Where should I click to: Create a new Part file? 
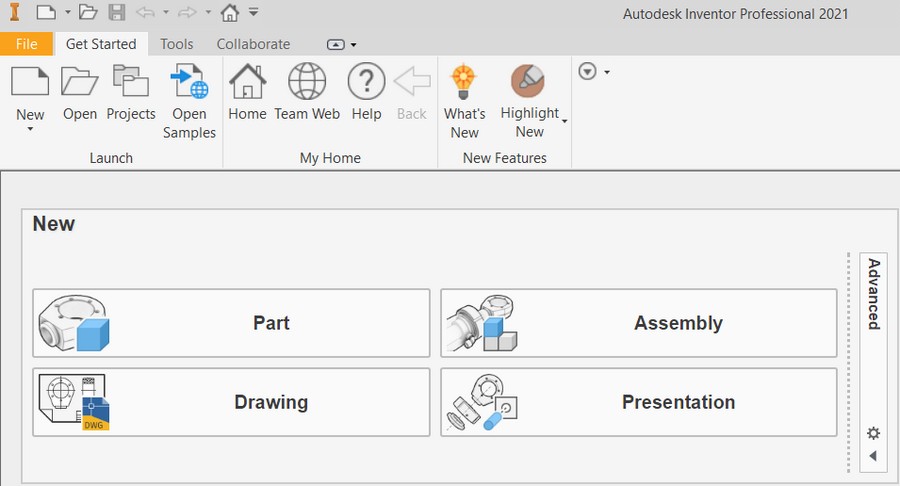231,323
